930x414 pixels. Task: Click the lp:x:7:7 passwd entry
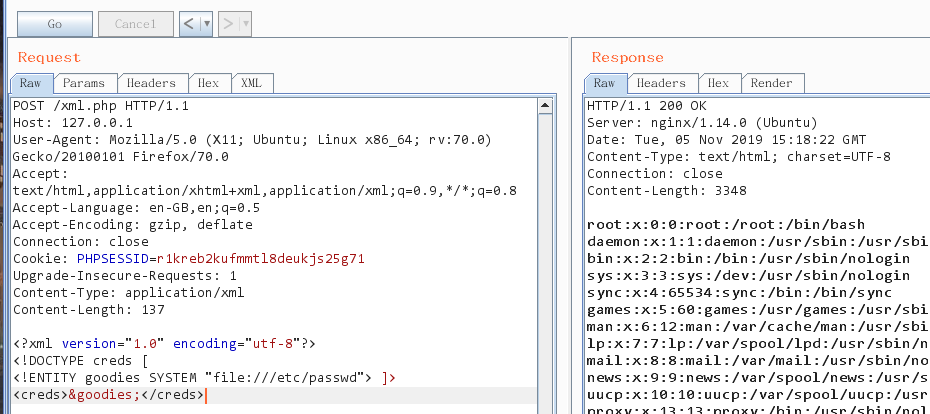coord(758,343)
